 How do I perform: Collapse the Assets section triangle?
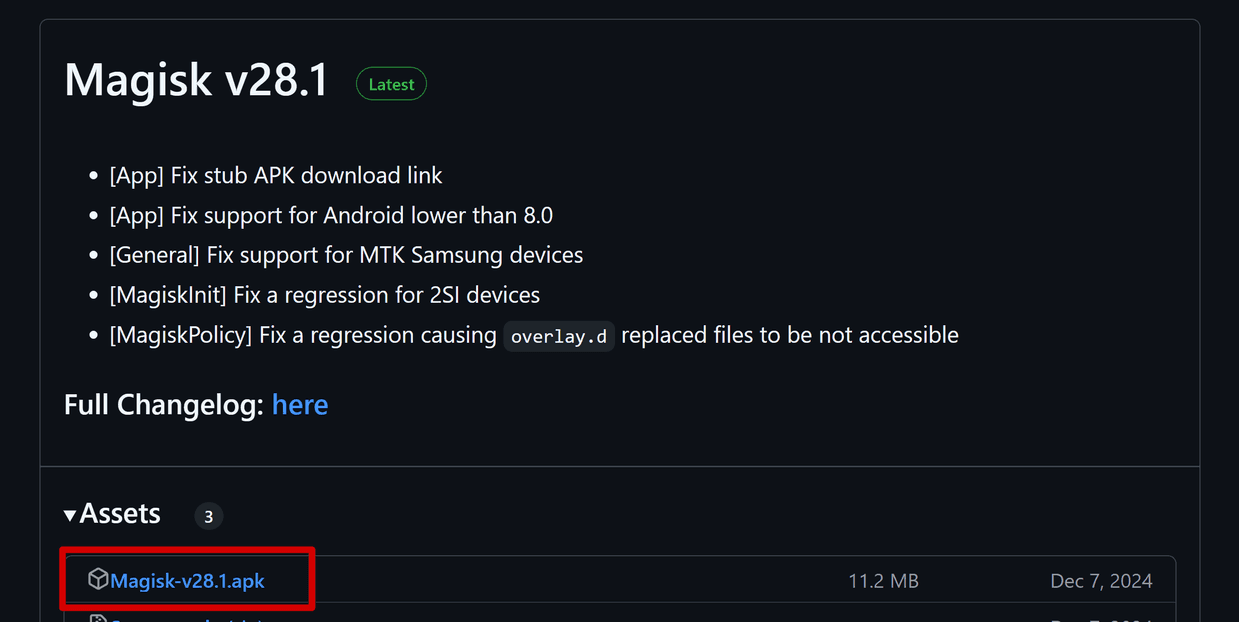tap(70, 515)
